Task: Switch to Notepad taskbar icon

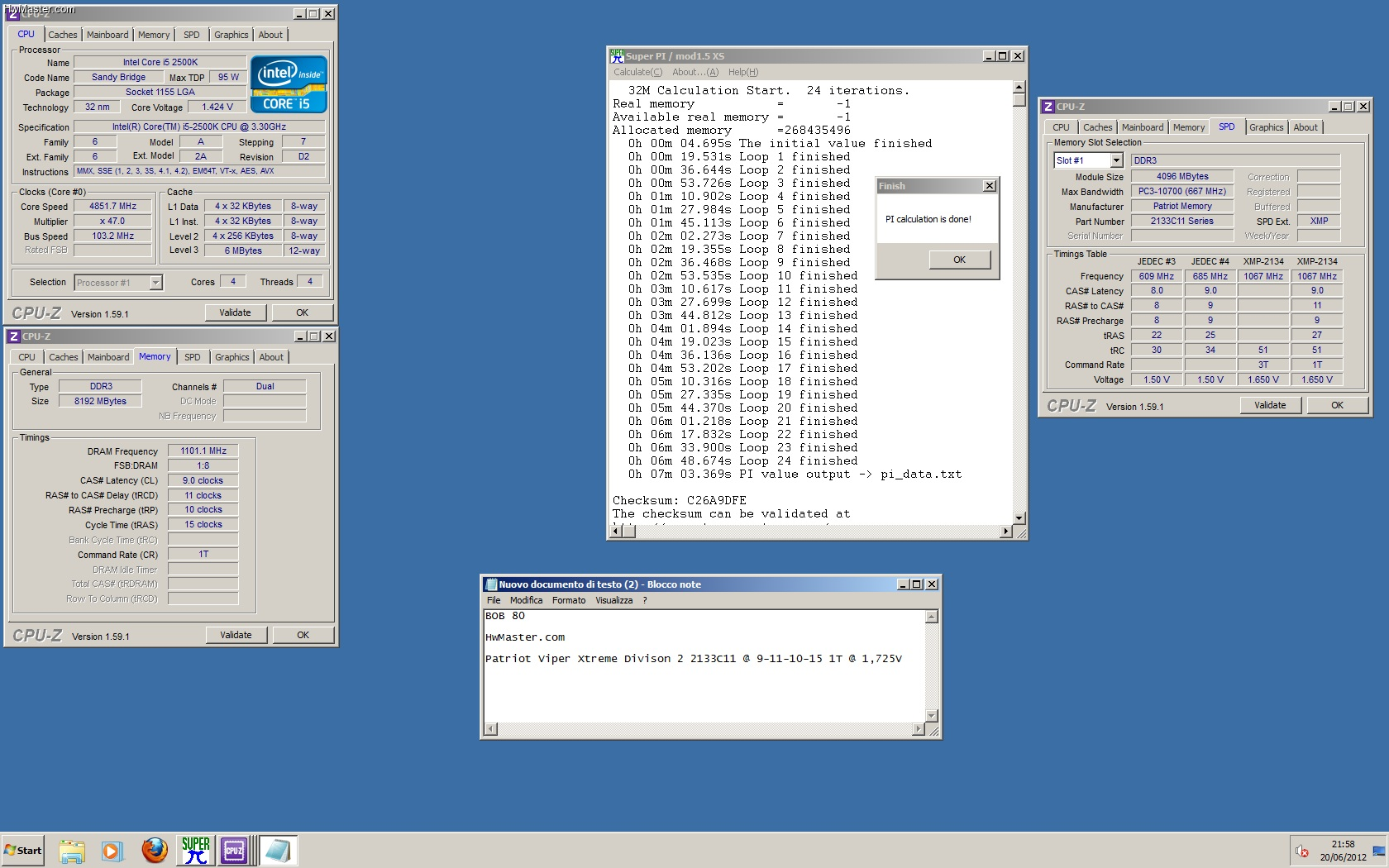Action: (x=278, y=850)
